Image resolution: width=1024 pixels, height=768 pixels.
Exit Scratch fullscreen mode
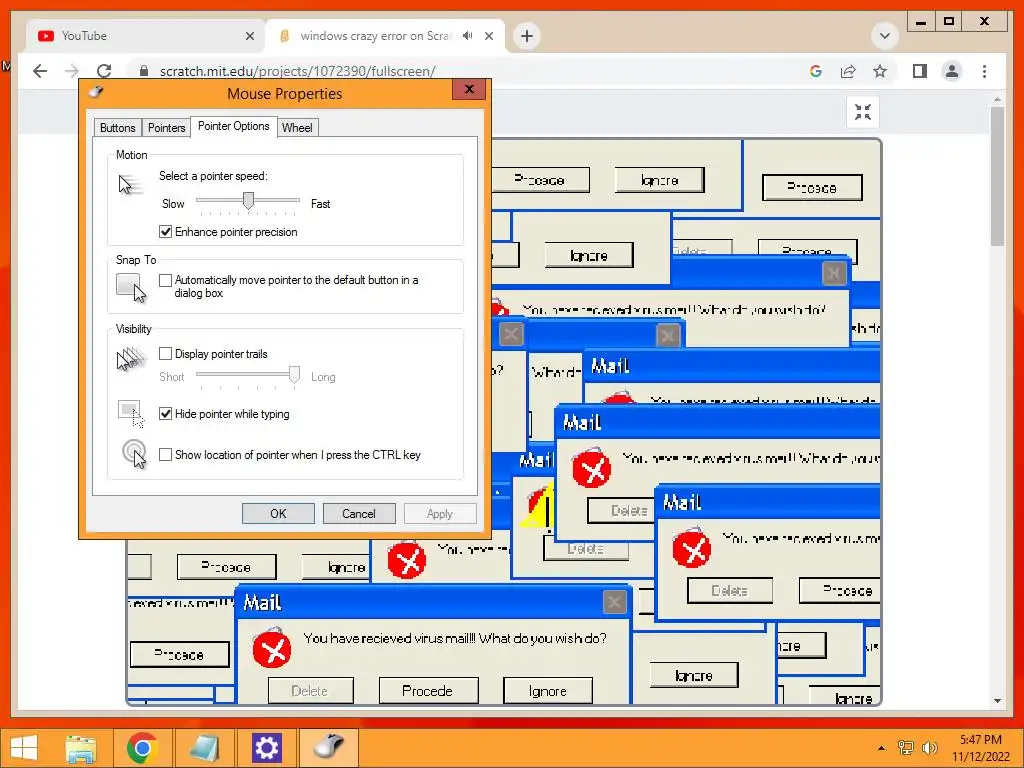tap(863, 112)
